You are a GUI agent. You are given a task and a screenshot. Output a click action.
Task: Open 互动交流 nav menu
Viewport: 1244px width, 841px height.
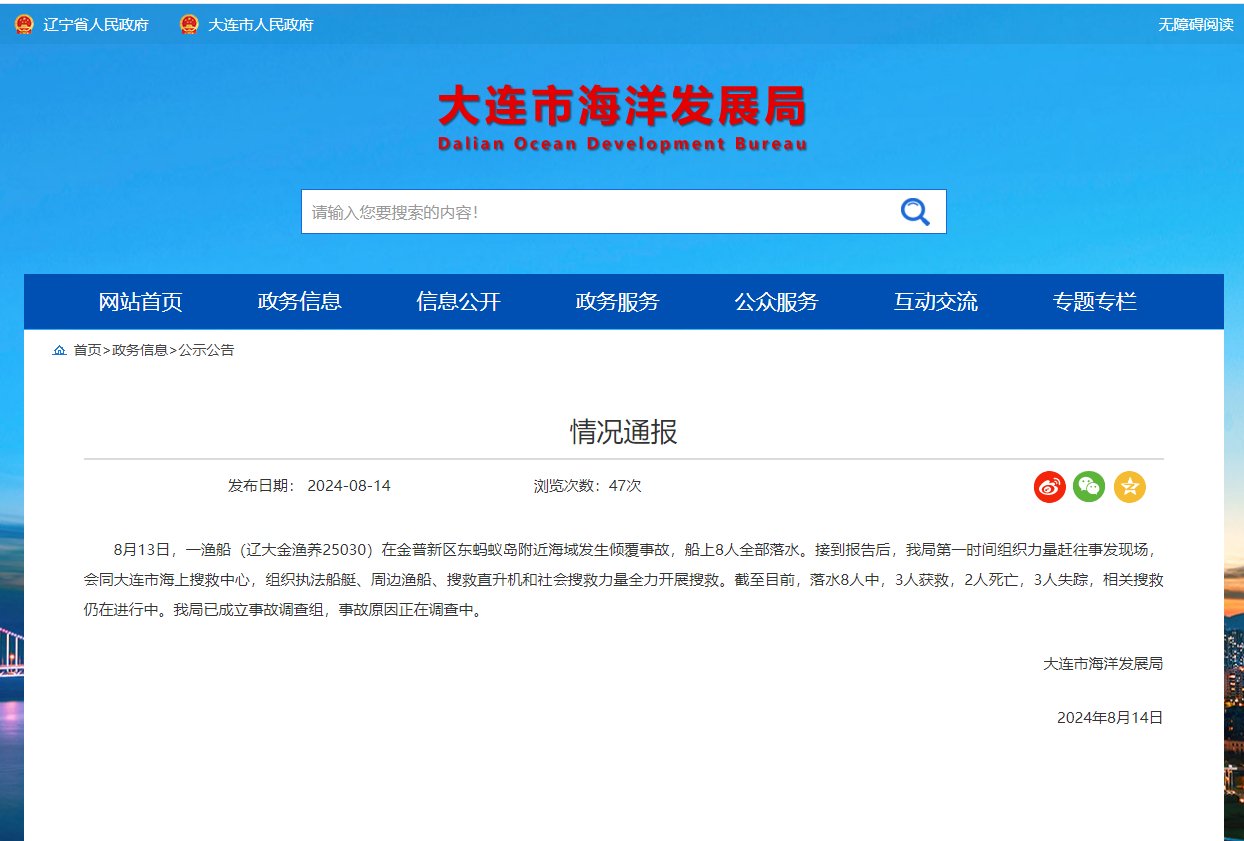click(936, 302)
